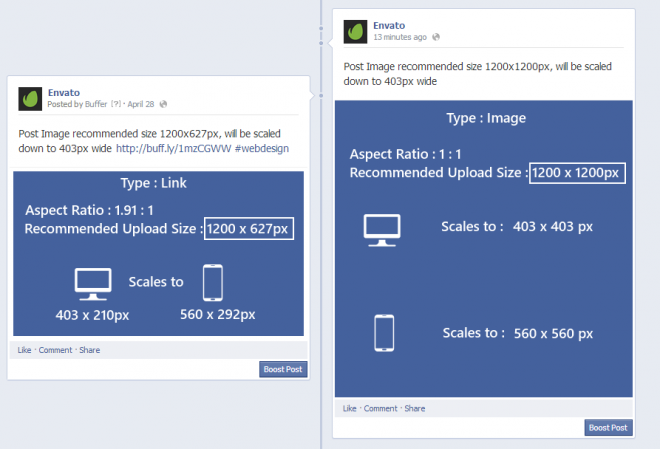Open Envato page name on right post

coord(389,25)
